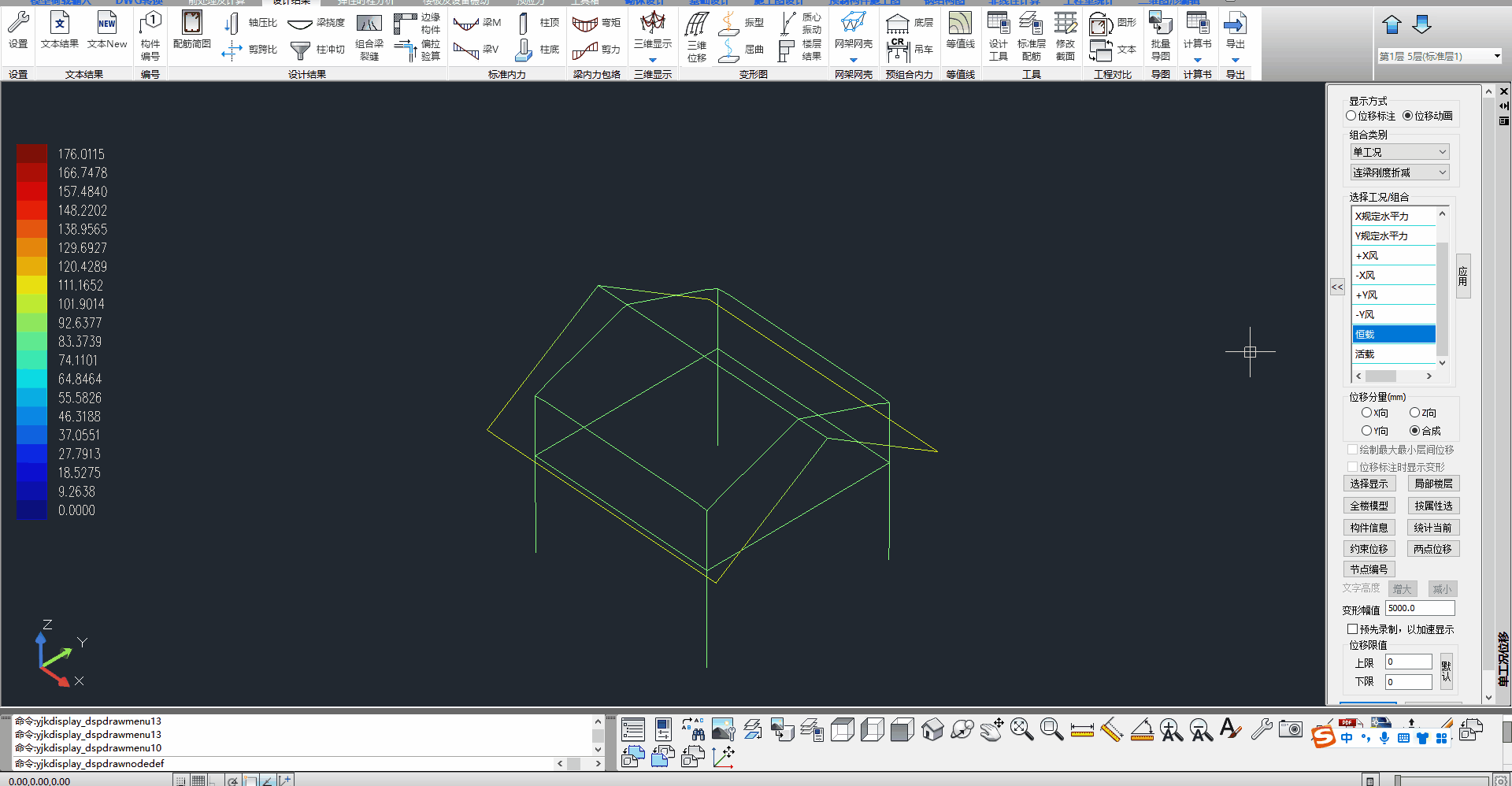Click the 三维位移 3D displacement icon
The height and width of the screenshot is (786, 1512).
tap(697, 35)
